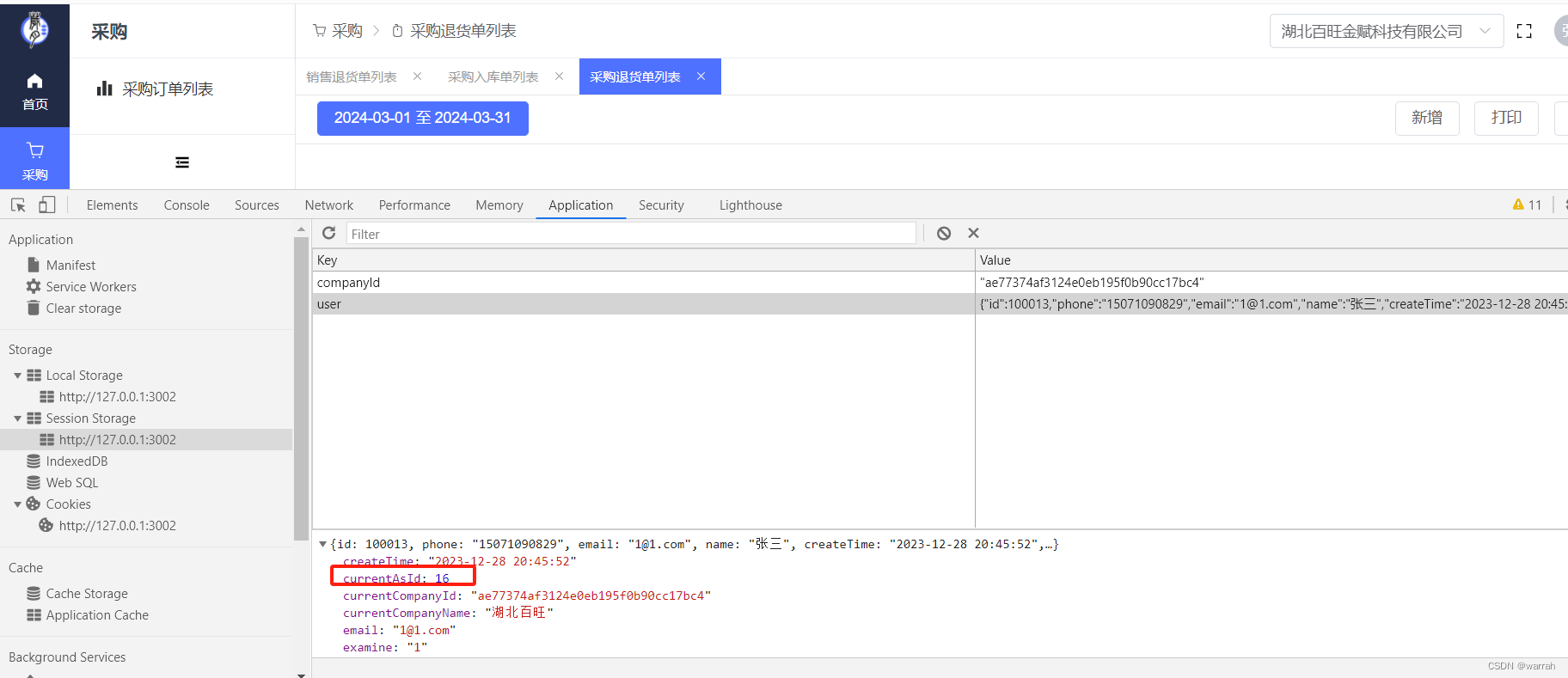1568x678 pixels.
Task: Open Manifest in Application panel
Action: click(x=70, y=265)
